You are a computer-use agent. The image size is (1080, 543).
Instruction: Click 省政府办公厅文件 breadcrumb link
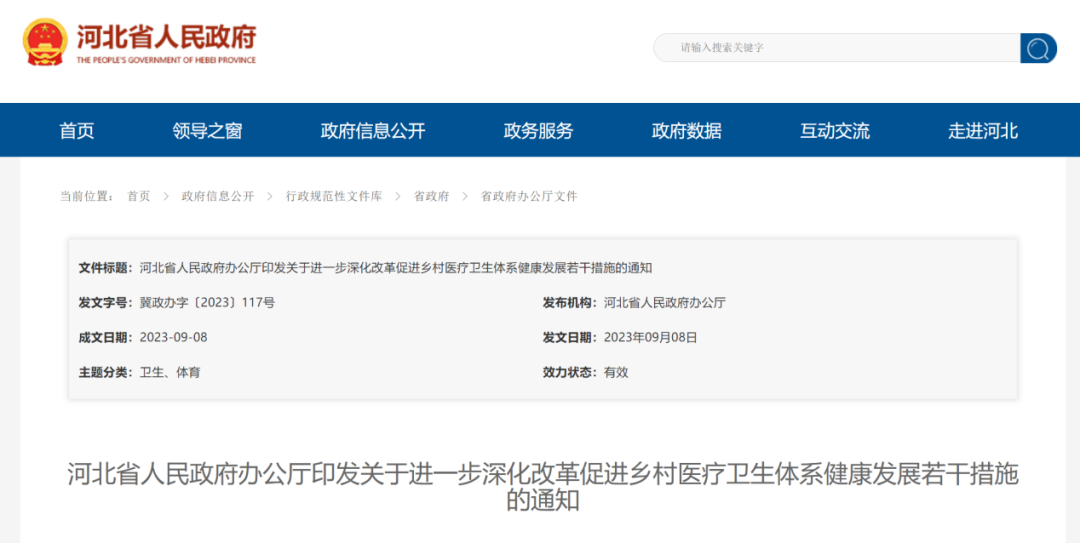pyautogui.click(x=529, y=196)
